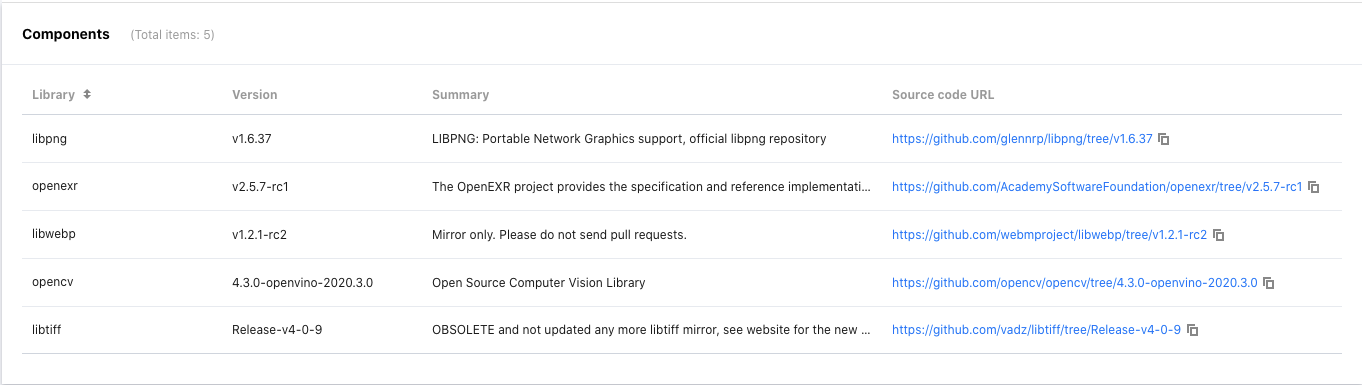Open the opencv 4.3.0-openvino GitHub link
Screen dimensions: 1362x385
[1075, 283]
